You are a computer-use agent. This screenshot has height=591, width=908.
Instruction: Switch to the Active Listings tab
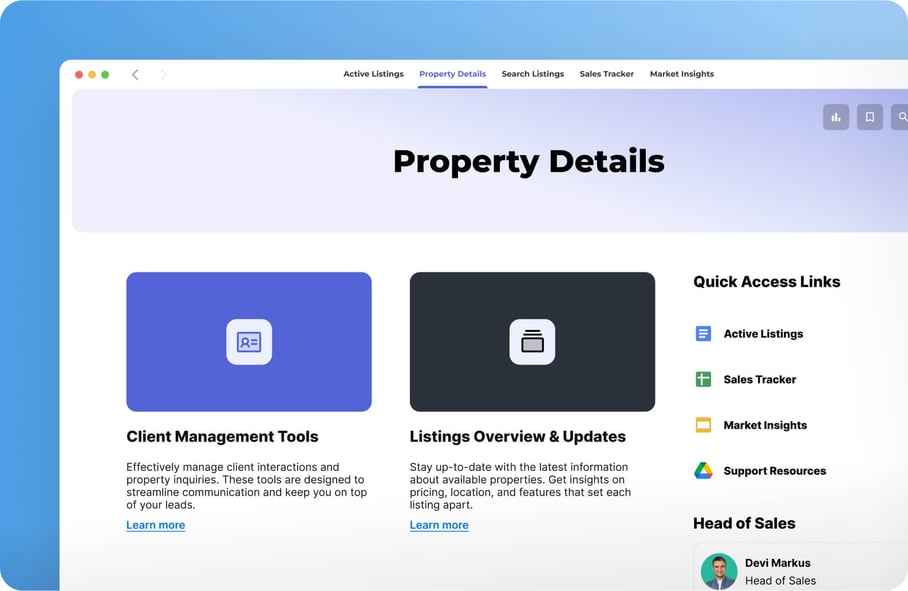[x=373, y=74]
